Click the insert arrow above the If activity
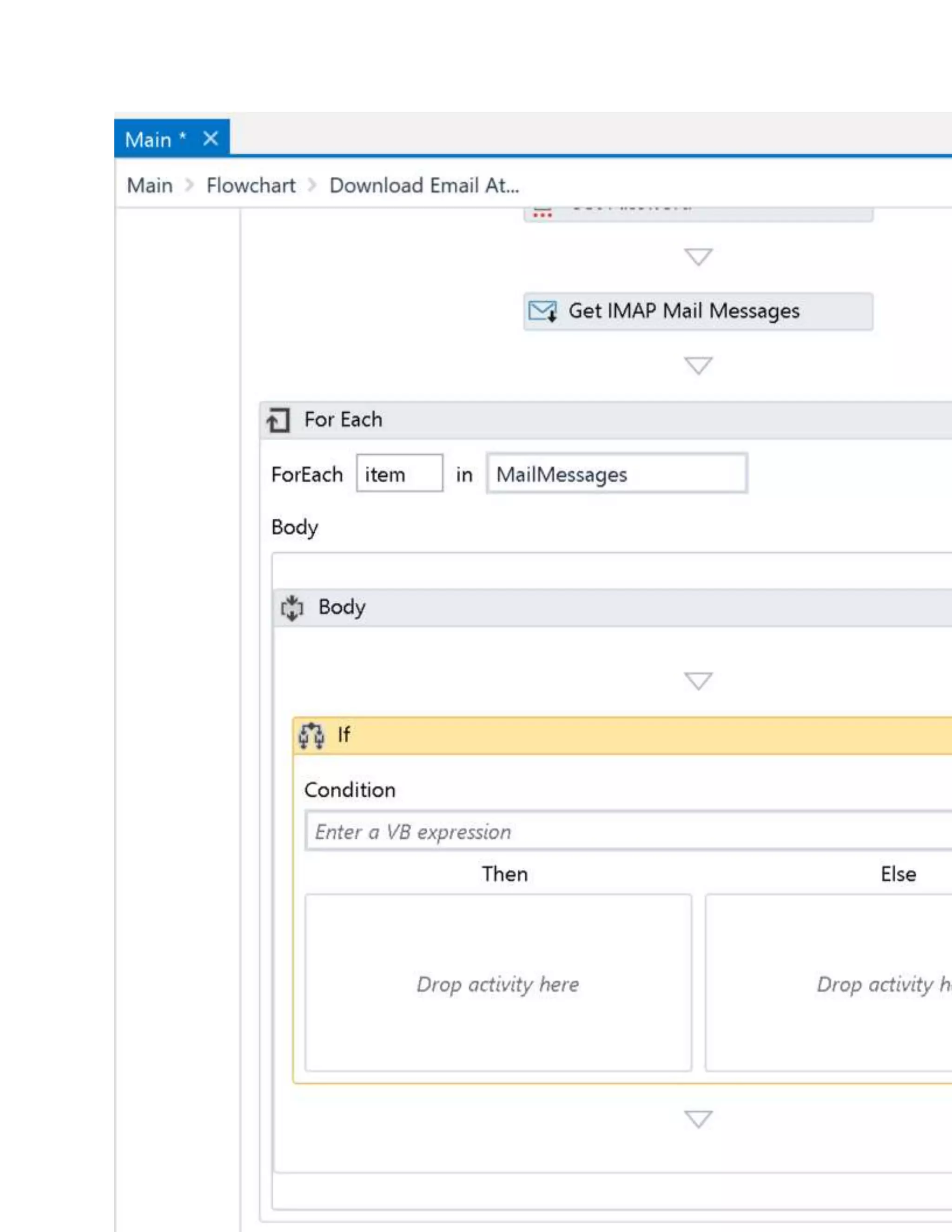The image size is (952, 1232). pos(698,681)
